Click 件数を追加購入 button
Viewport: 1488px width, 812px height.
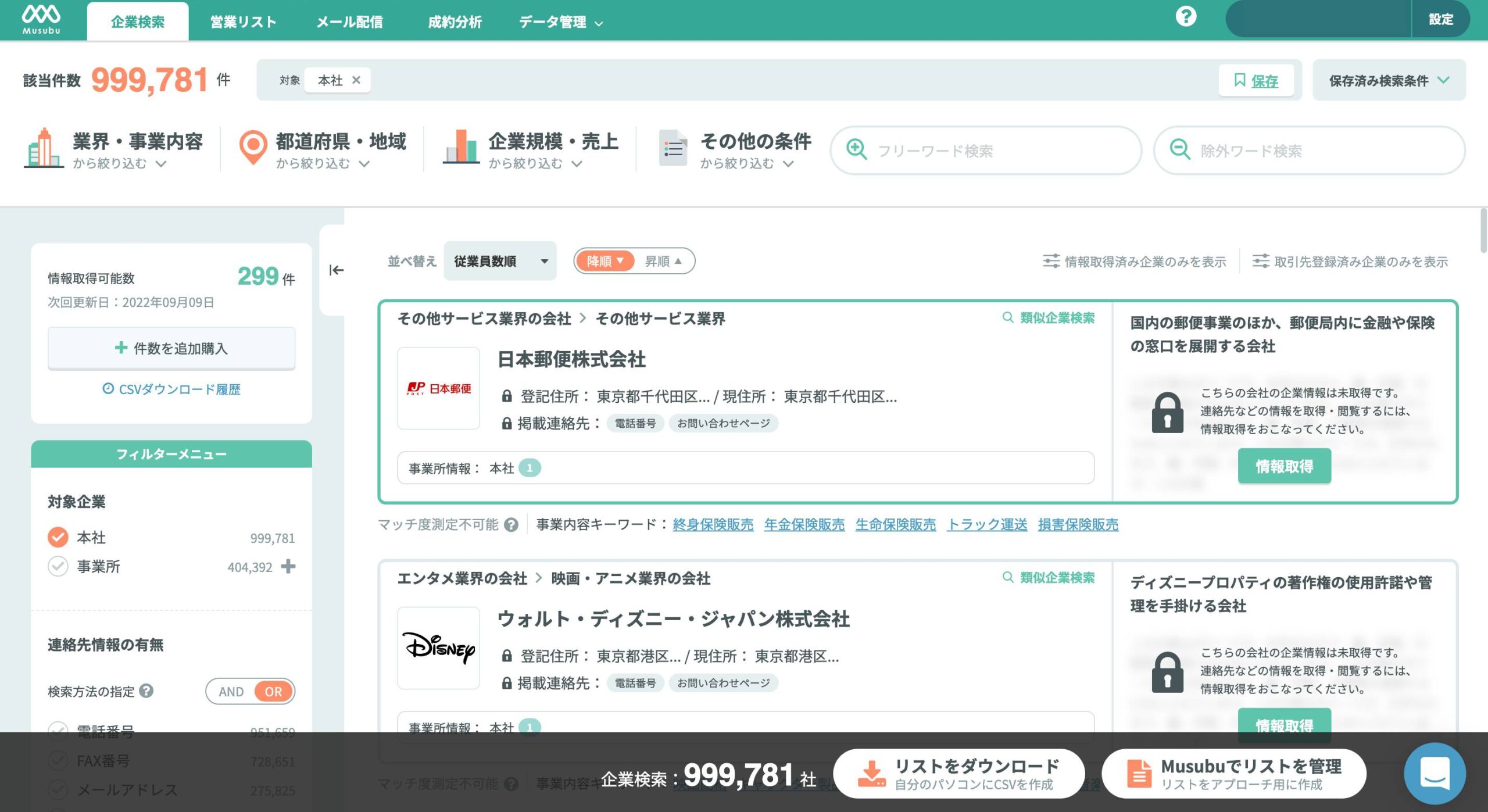click(x=171, y=348)
